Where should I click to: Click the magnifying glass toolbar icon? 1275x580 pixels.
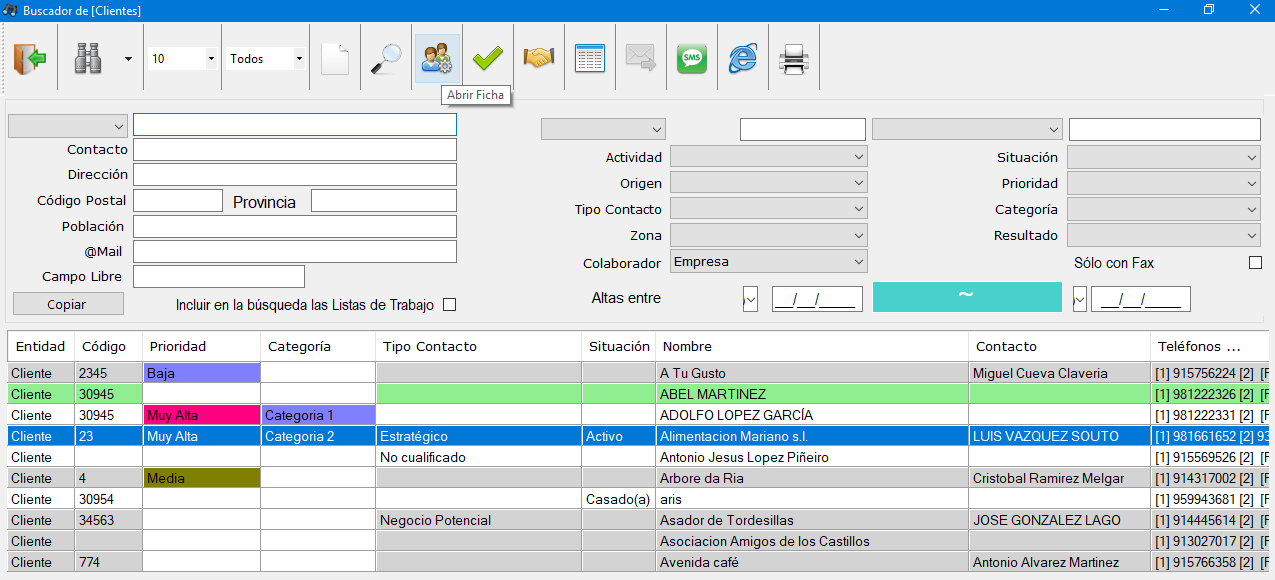coord(386,59)
